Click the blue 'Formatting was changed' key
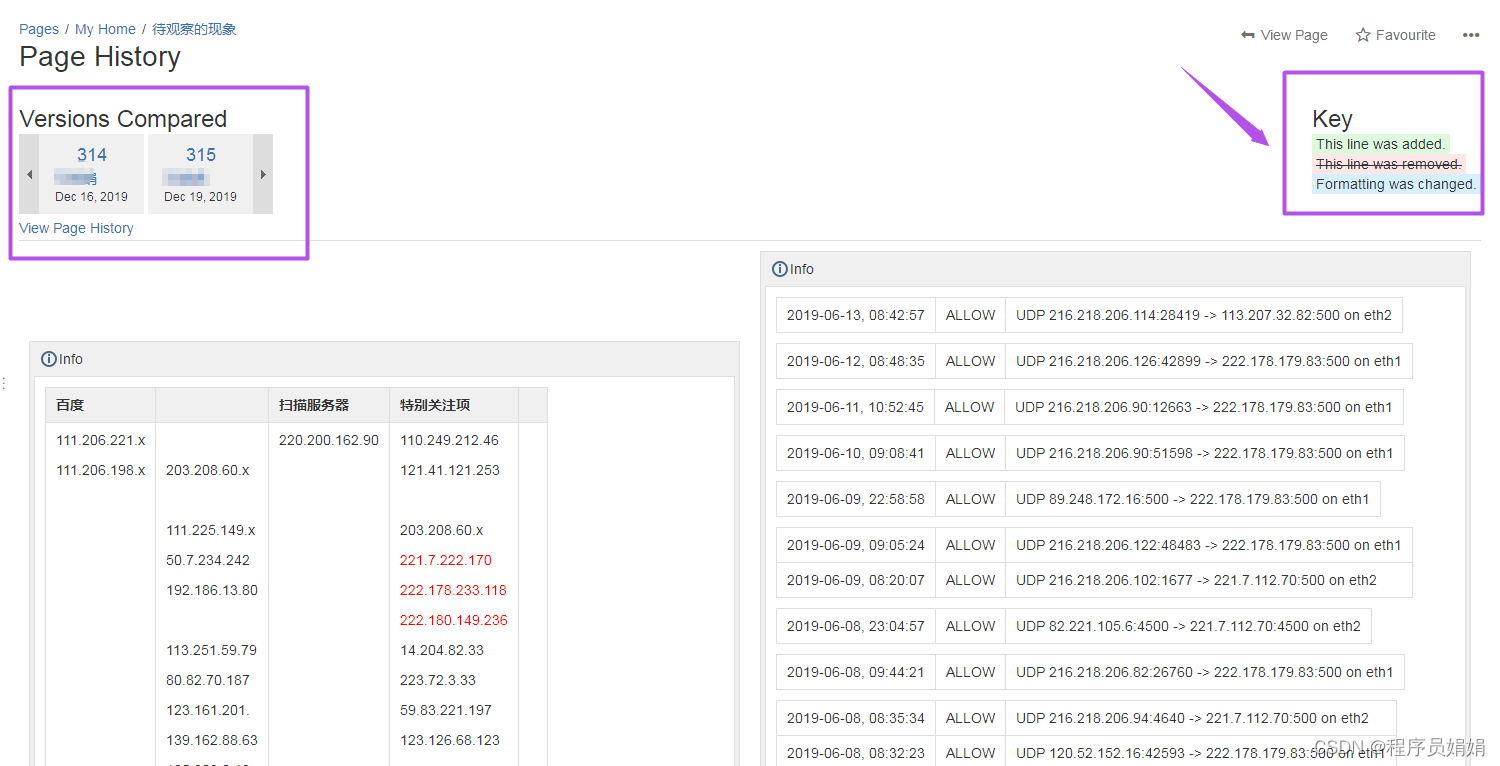 point(1396,184)
